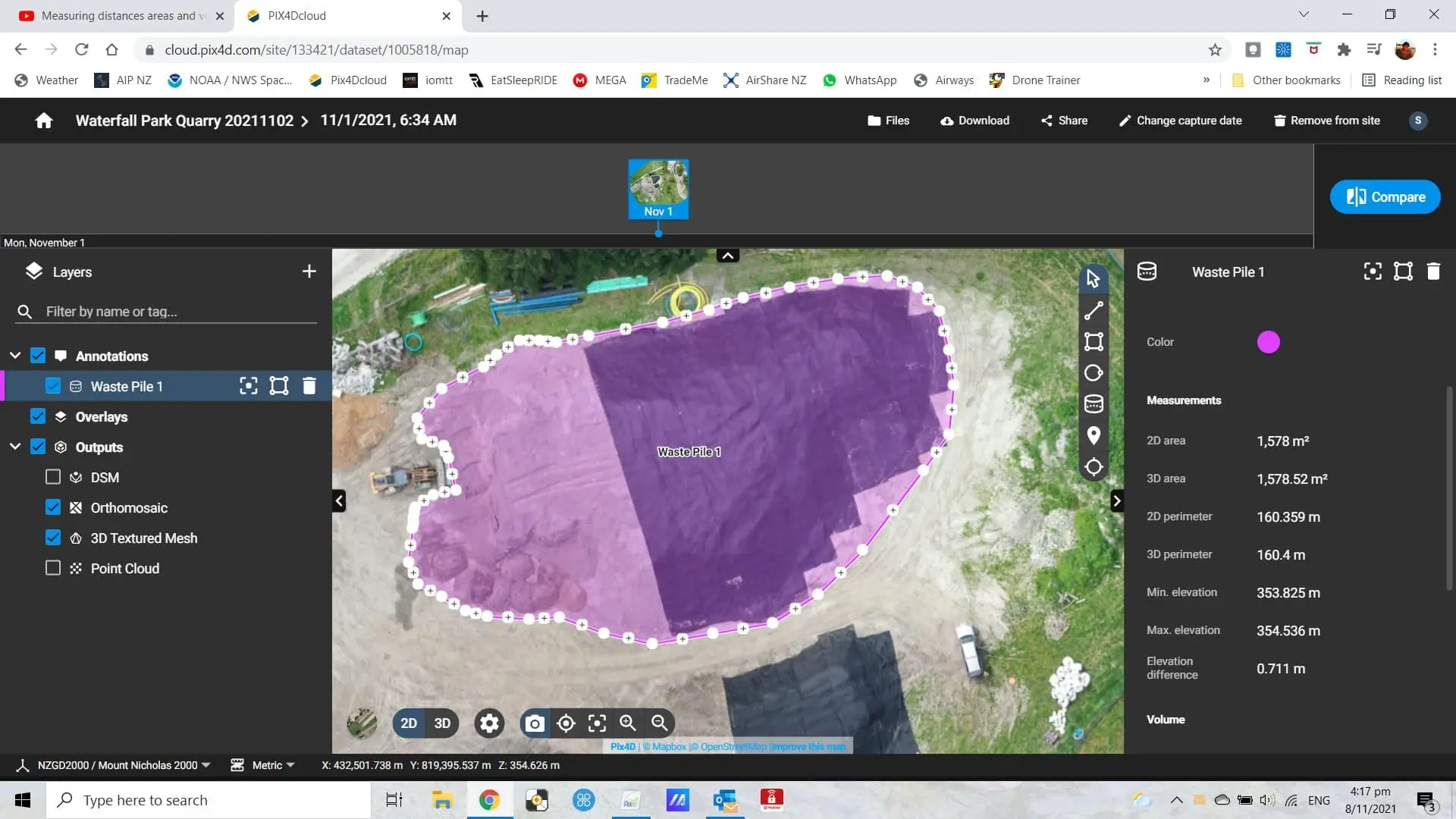Select the polyline distance tool
The width and height of the screenshot is (1456, 819).
tap(1093, 310)
